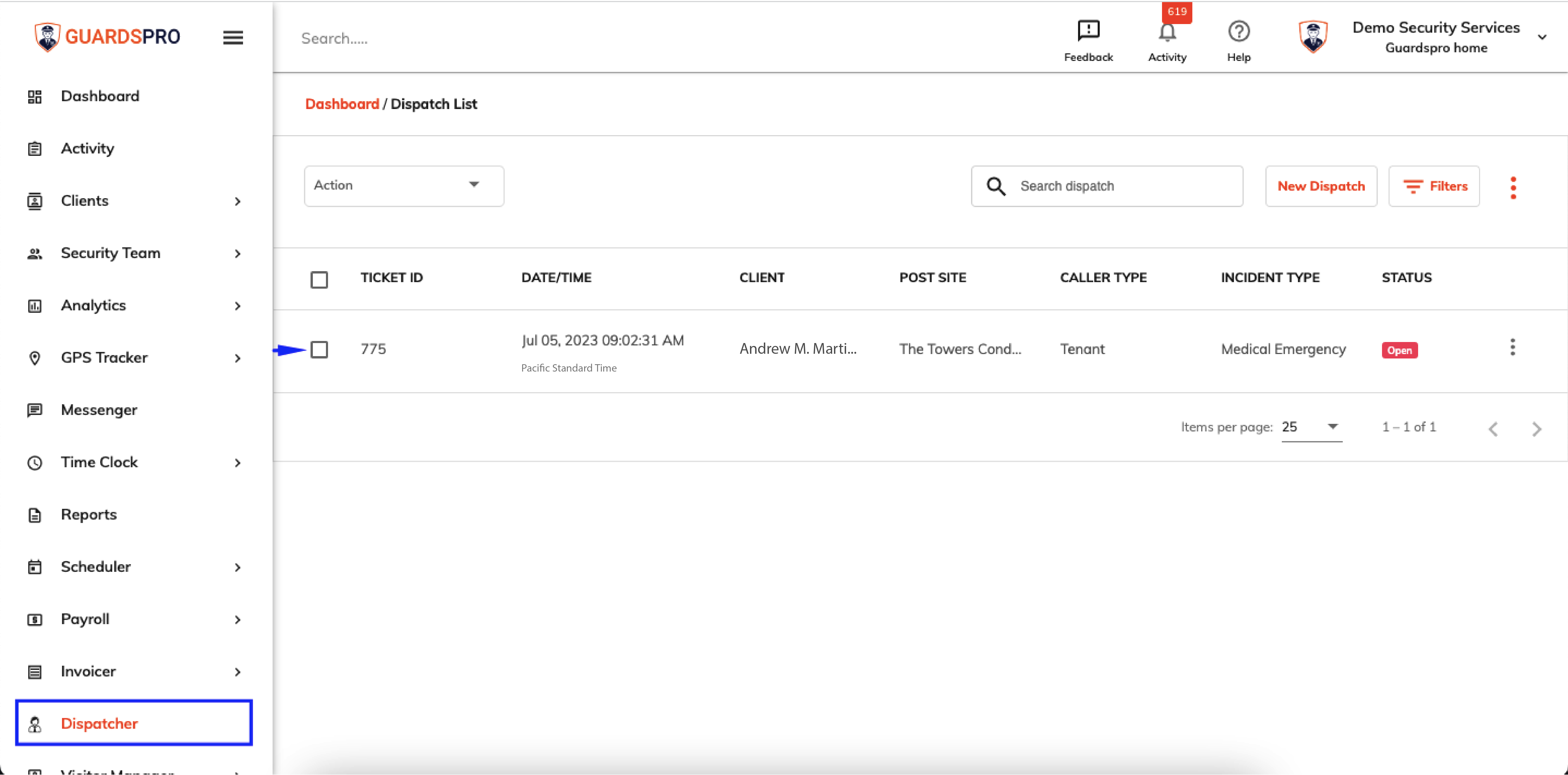The image size is (1568, 775).
Task: Open the notifications bell with 619 alerts
Action: coord(1167,32)
